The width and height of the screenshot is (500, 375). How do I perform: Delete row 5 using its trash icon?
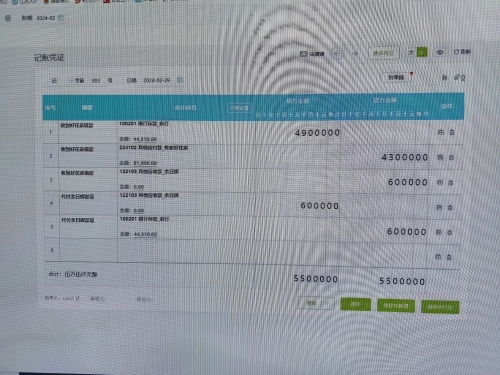point(449,232)
